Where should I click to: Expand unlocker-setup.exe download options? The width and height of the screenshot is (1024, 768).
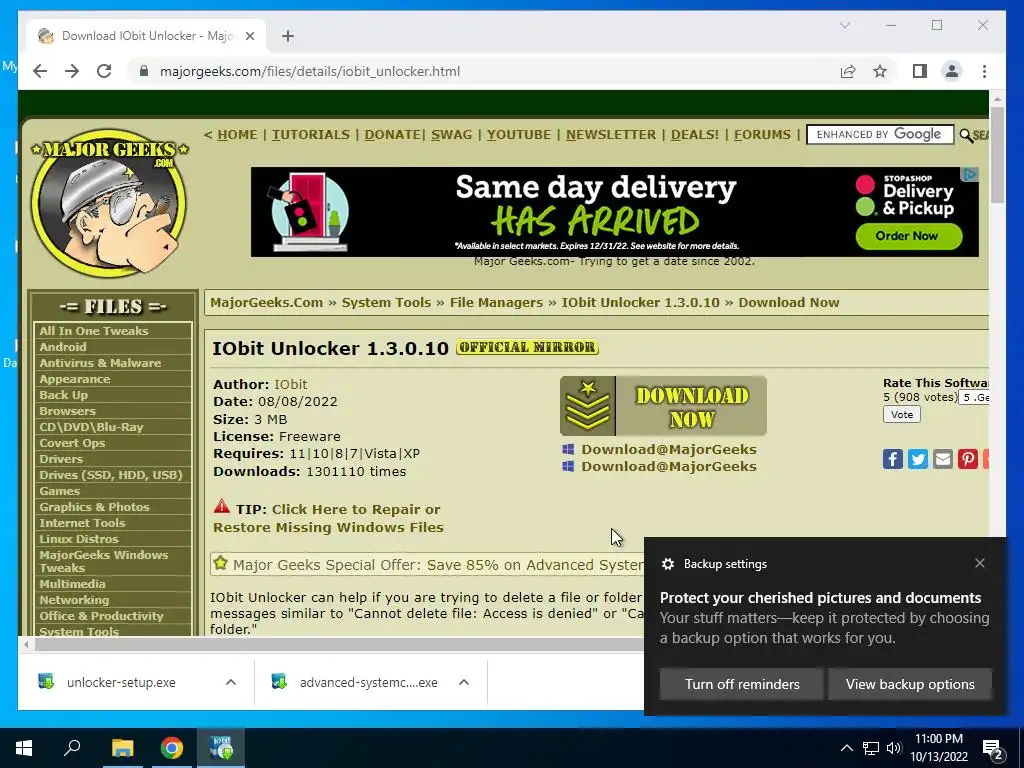(231, 682)
